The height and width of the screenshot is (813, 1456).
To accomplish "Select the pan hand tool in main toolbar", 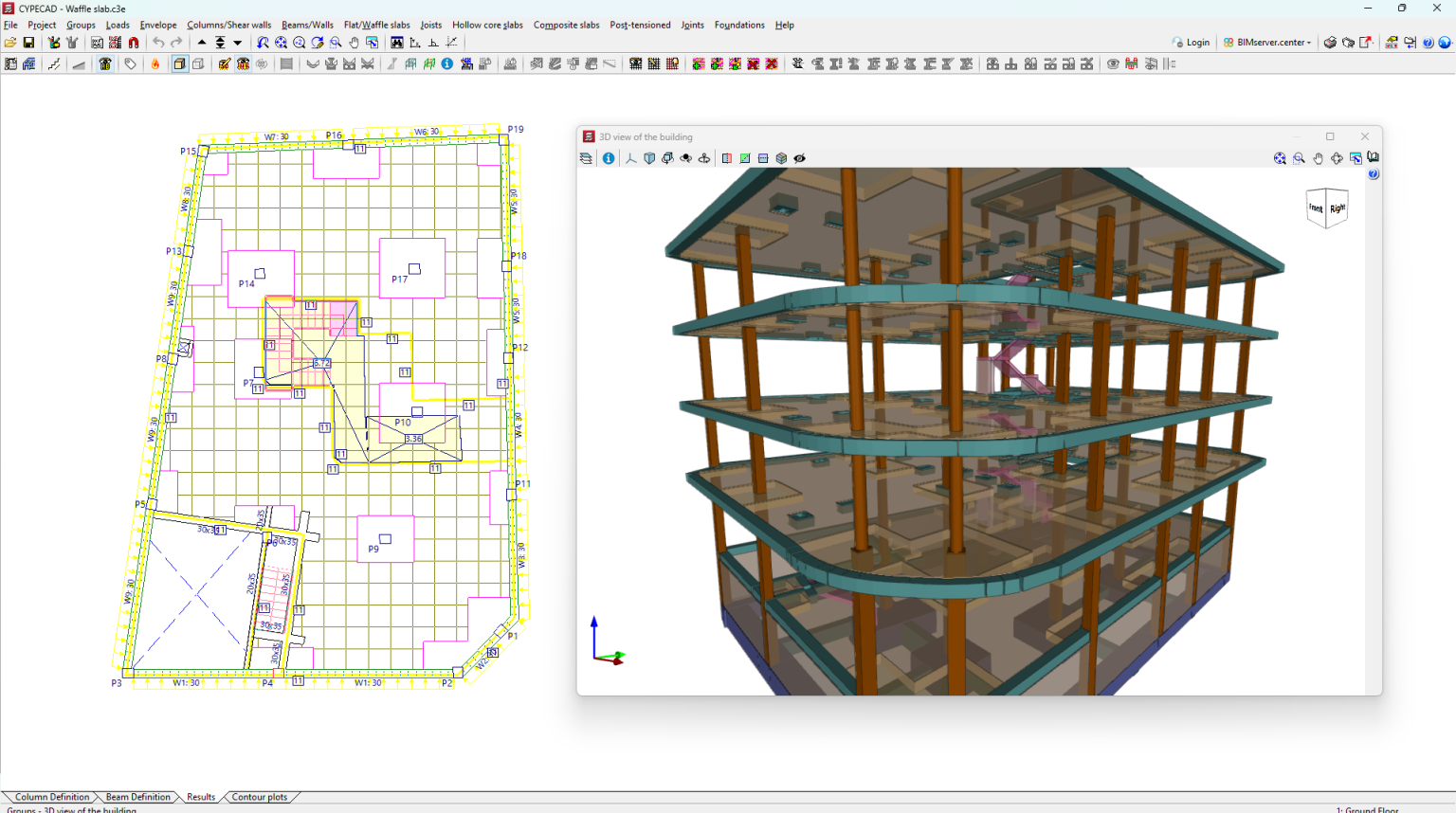I will coord(354,43).
